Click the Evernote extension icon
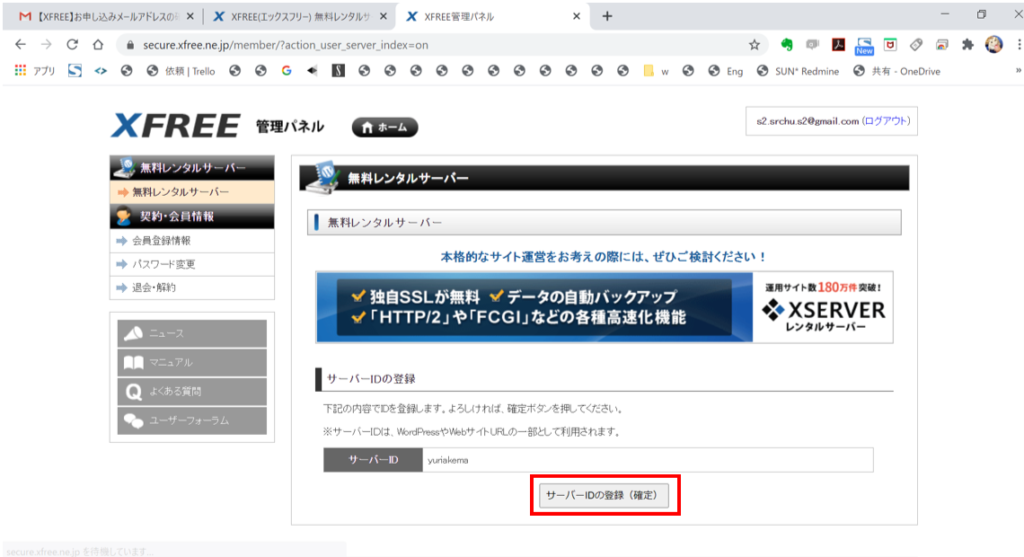 [787, 44]
